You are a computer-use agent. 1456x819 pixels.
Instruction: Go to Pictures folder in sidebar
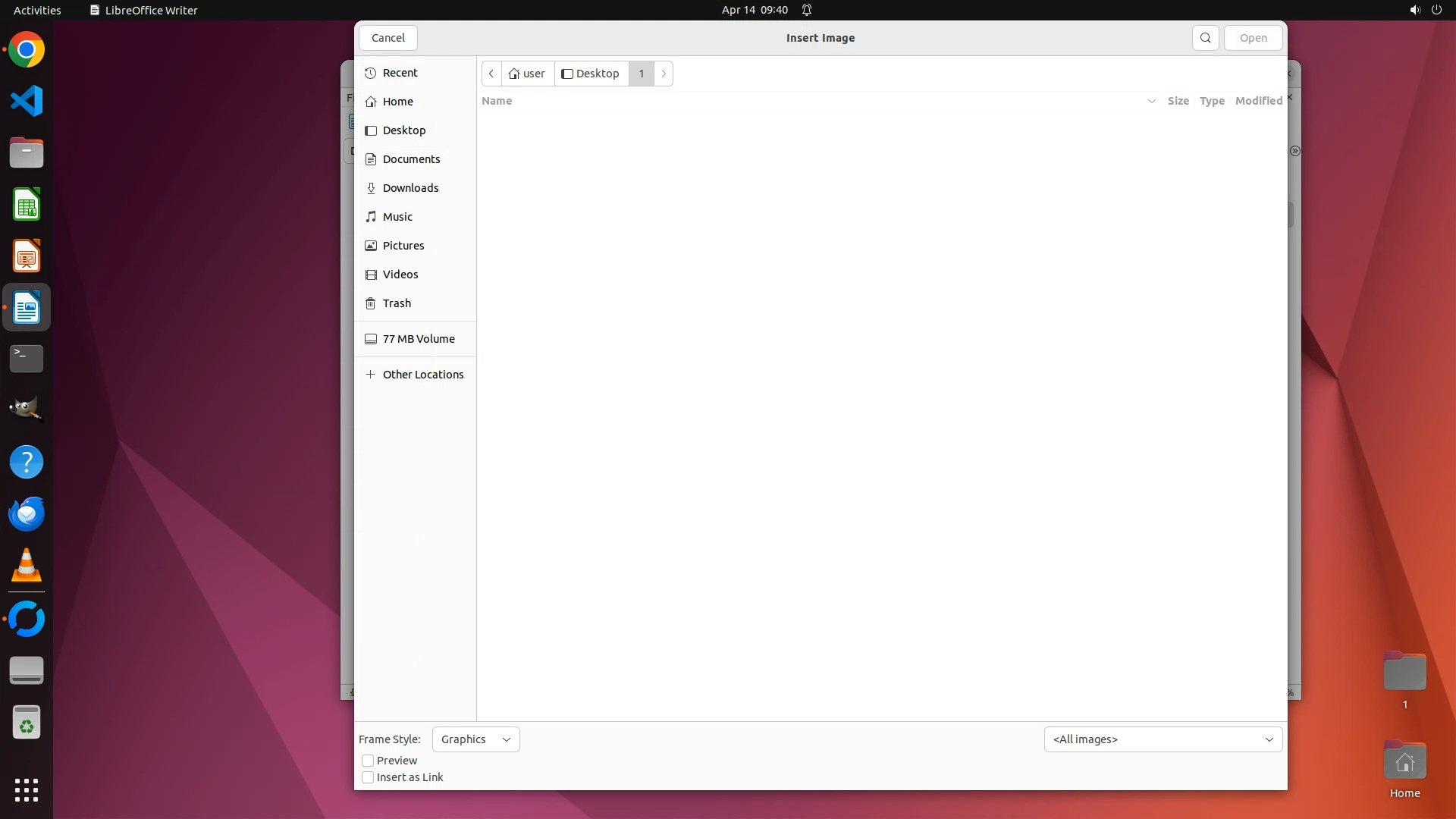[x=403, y=246]
